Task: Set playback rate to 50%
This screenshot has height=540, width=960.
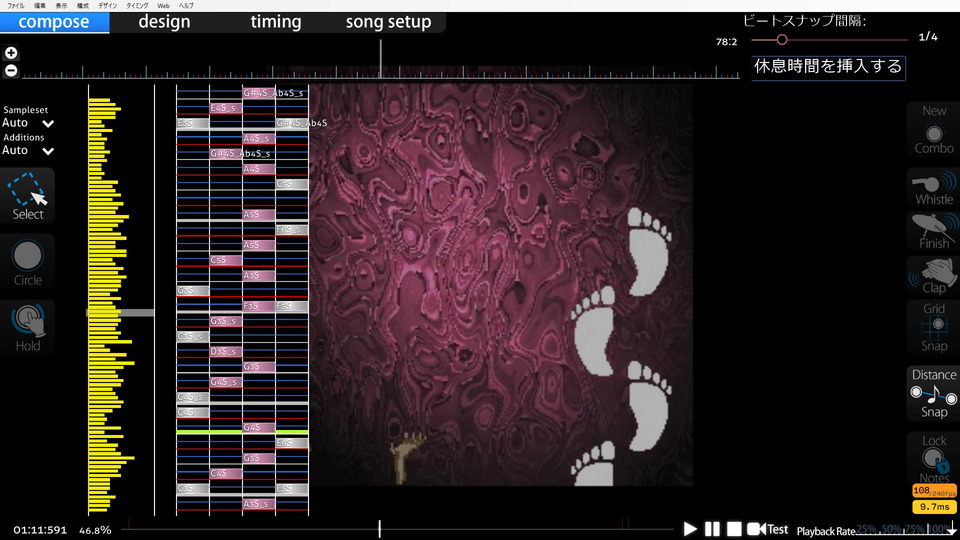Action: (890, 529)
